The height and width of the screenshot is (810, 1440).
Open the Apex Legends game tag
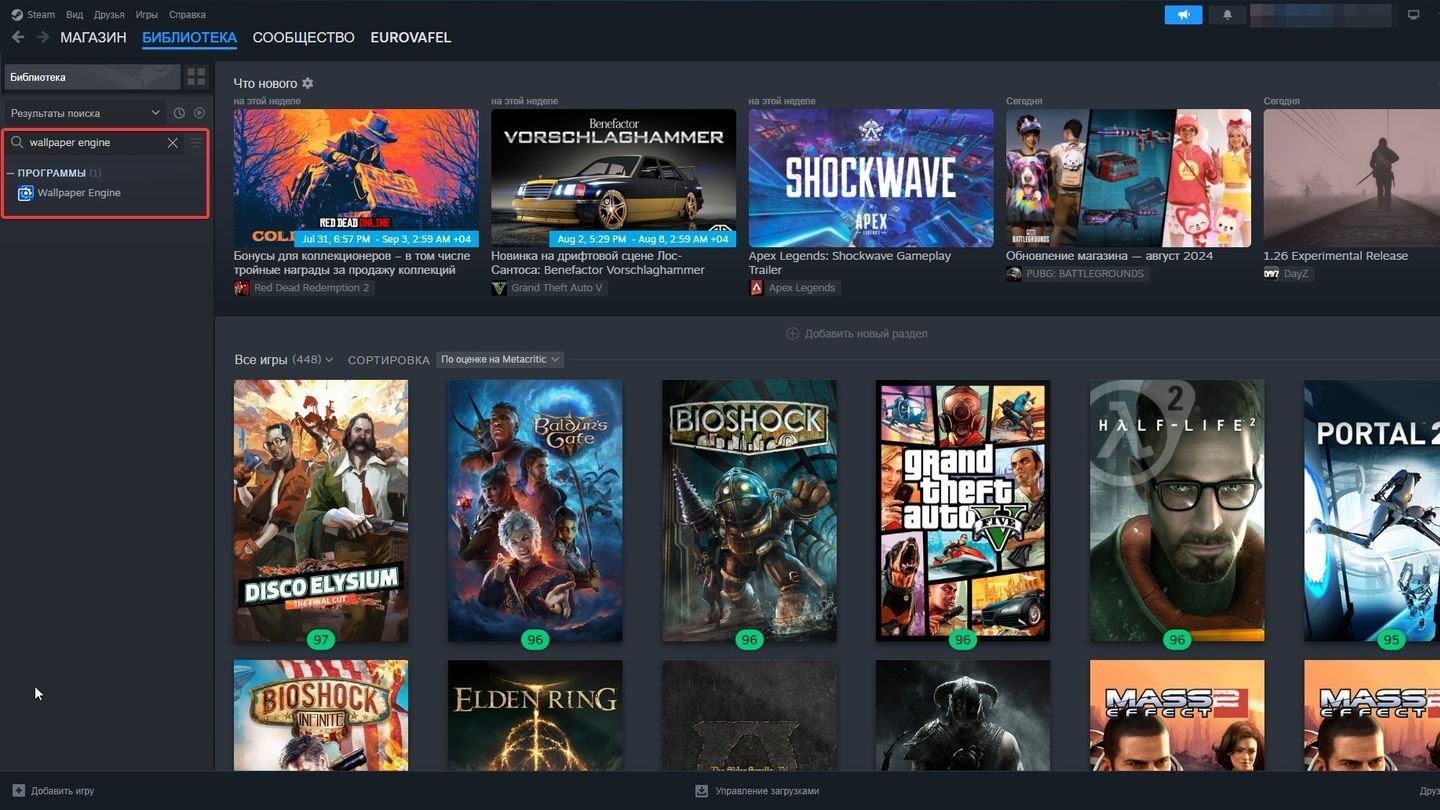click(795, 288)
